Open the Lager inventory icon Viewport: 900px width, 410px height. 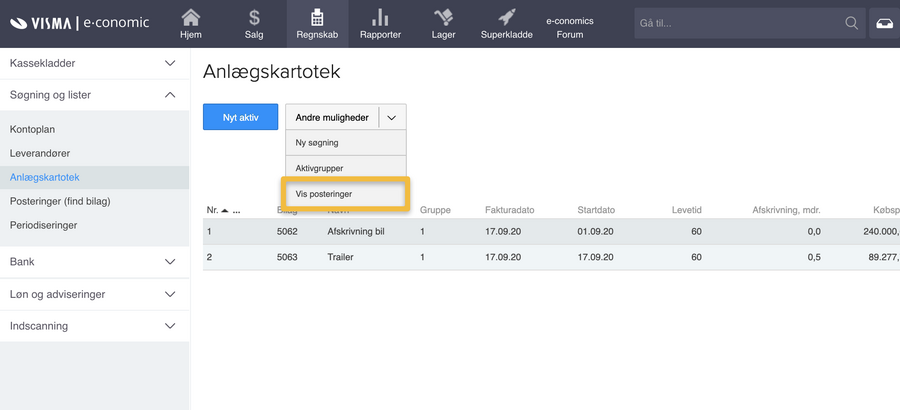[444, 17]
